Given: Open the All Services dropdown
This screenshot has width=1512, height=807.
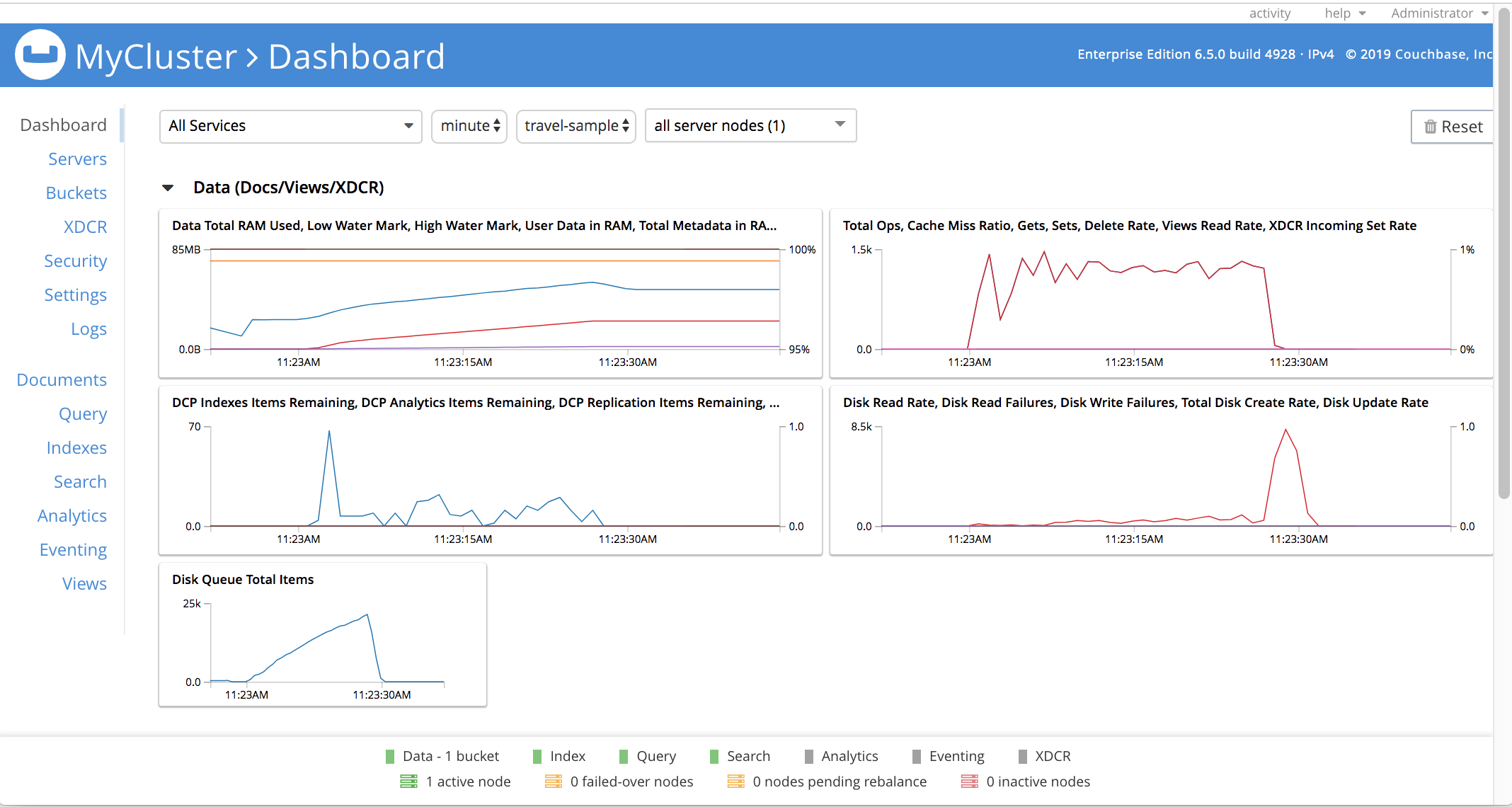Looking at the screenshot, I should 290,126.
